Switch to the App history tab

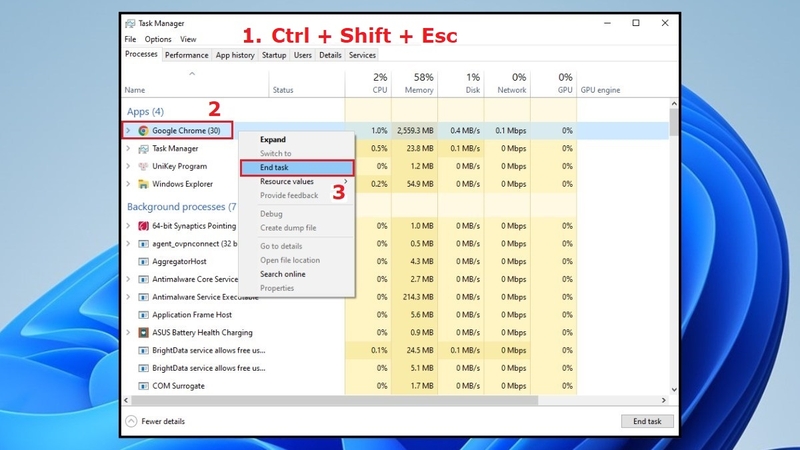(x=235, y=55)
